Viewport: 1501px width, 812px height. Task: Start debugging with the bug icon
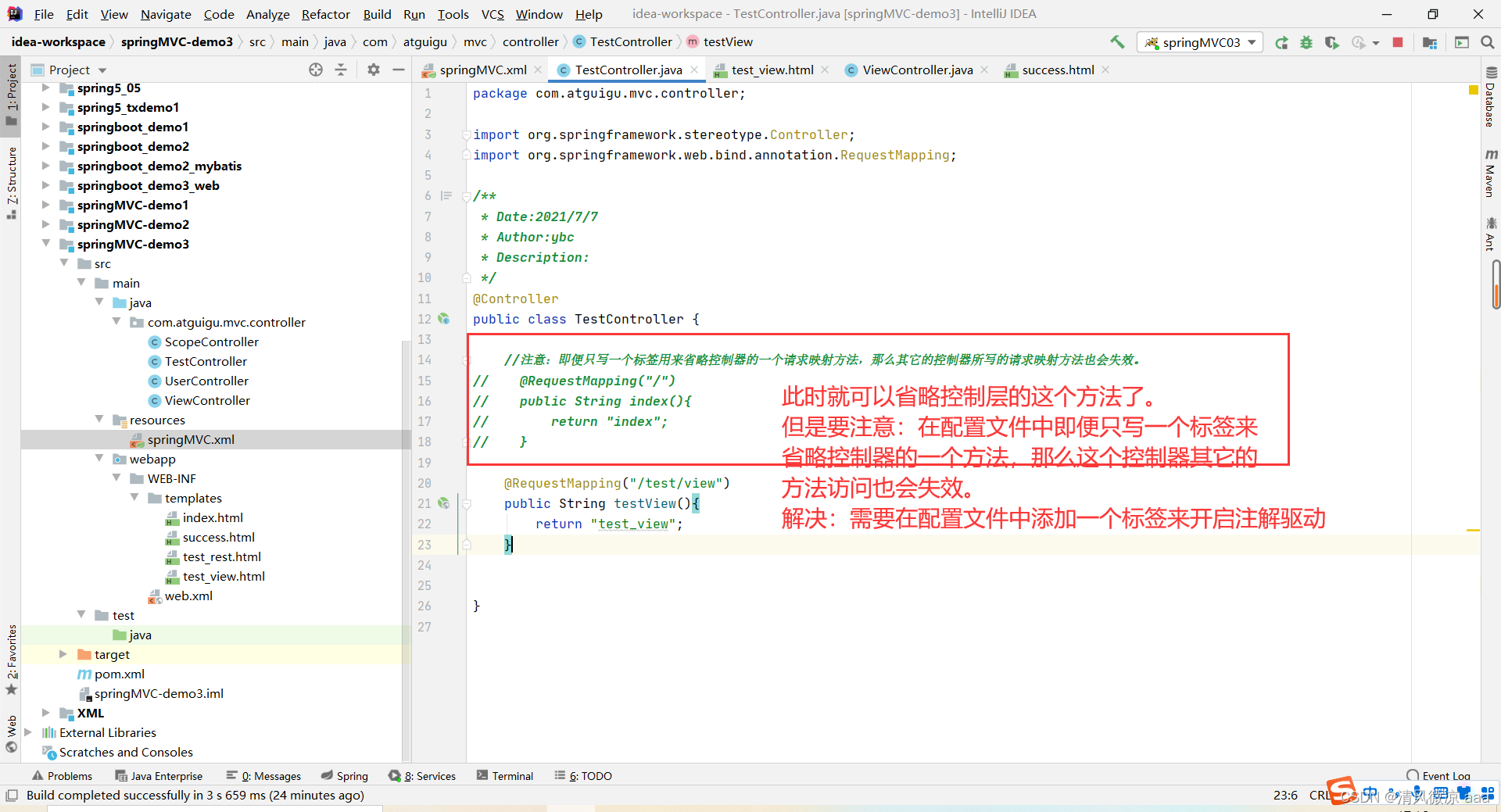1306,42
